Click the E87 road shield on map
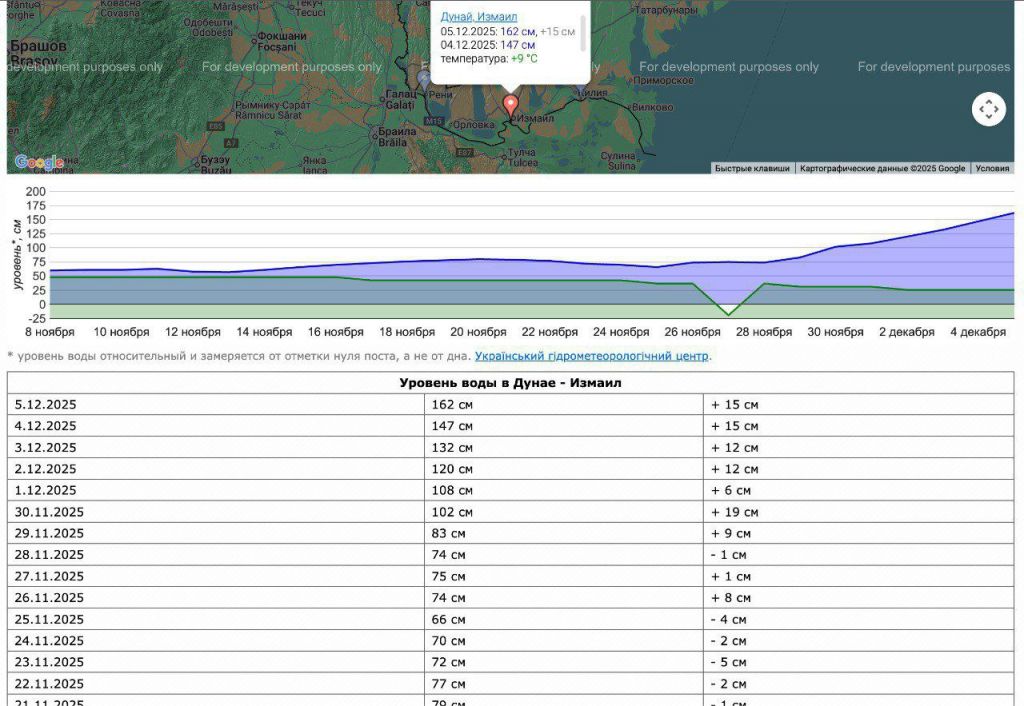This screenshot has height=706, width=1024. pos(465,153)
